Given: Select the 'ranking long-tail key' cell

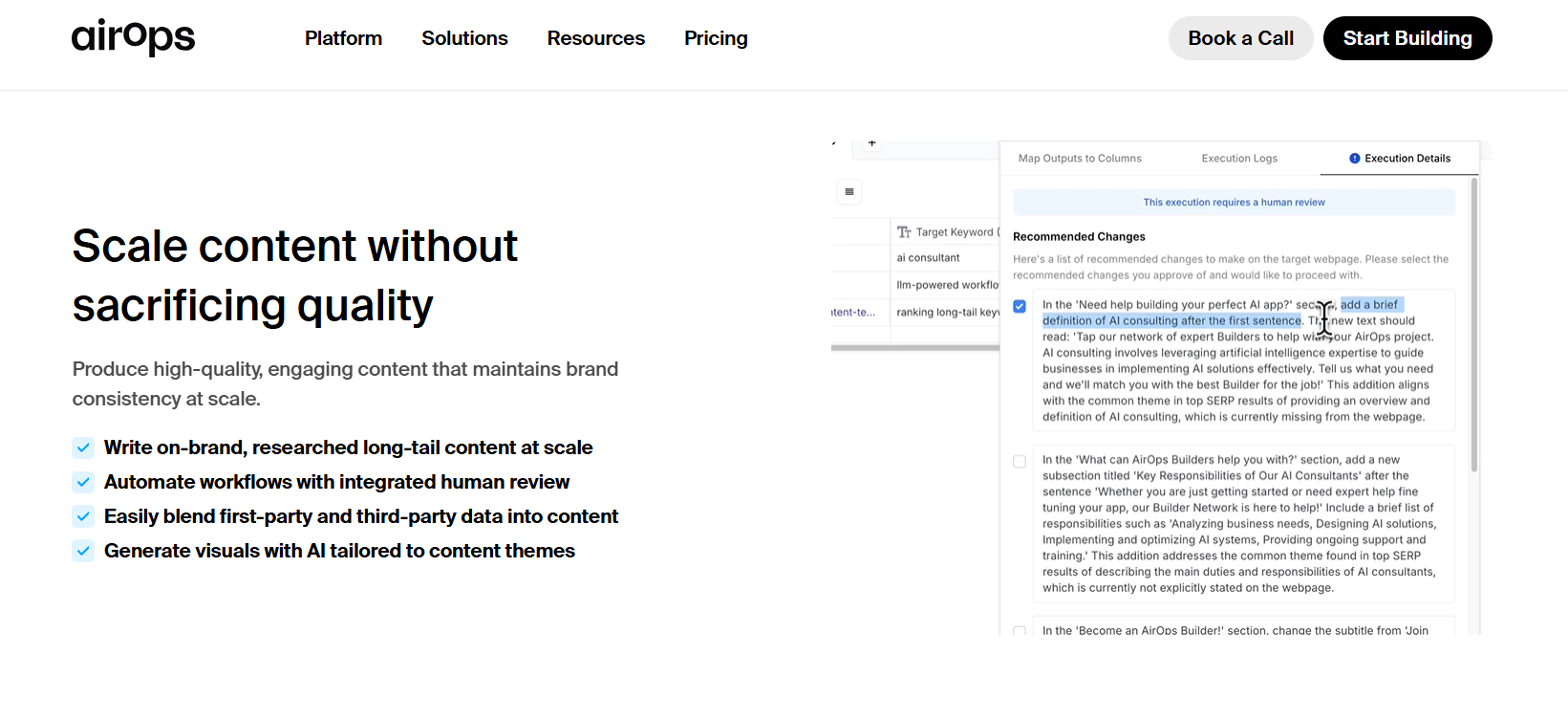Looking at the screenshot, I should click(x=945, y=313).
